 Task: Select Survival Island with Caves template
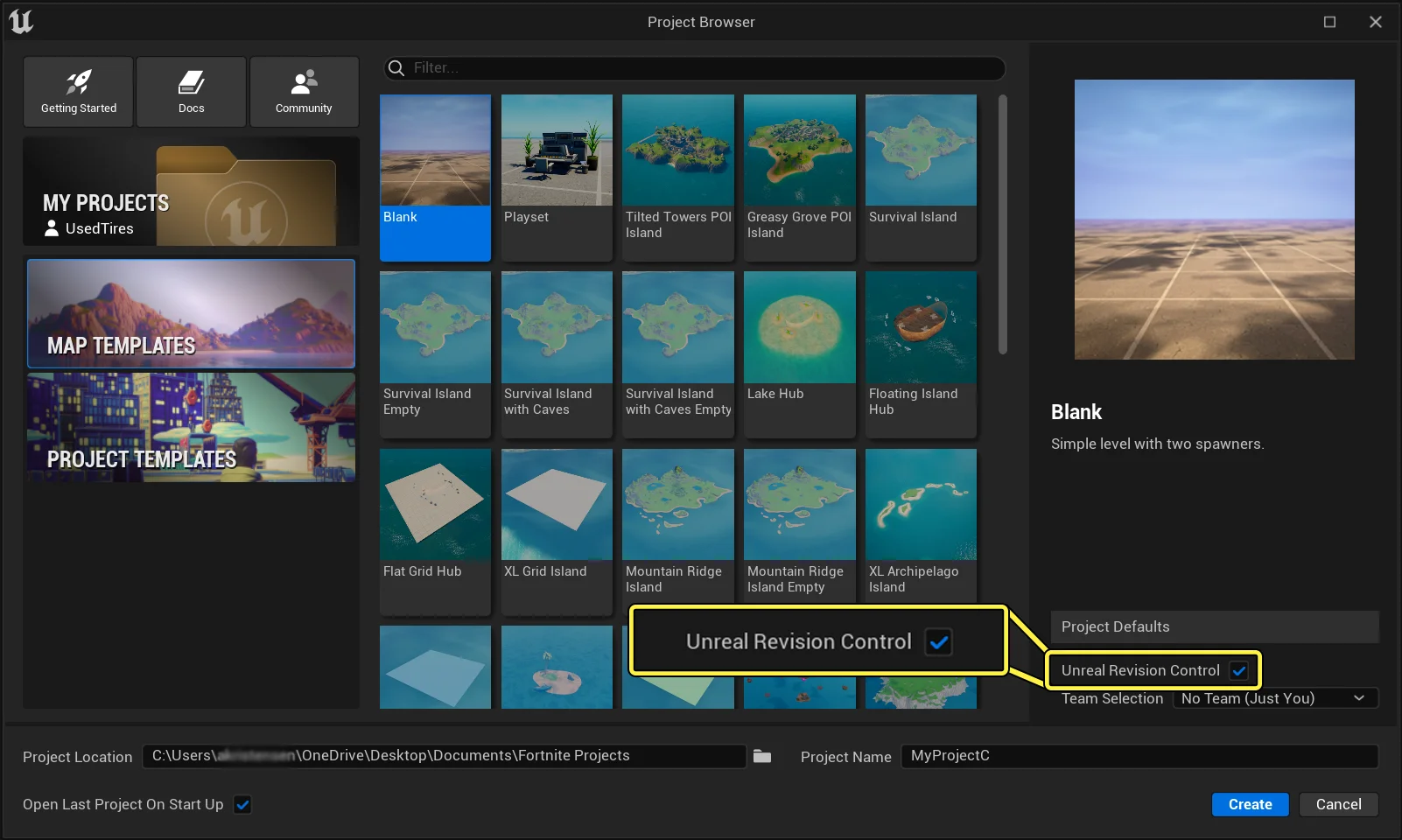557,354
